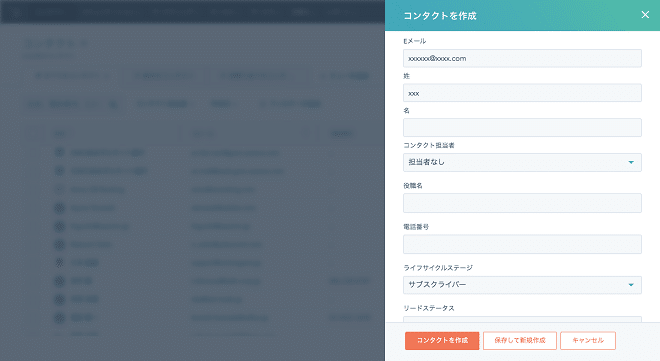
Task: Click first contact avatar in blurred list
Action: [59, 152]
